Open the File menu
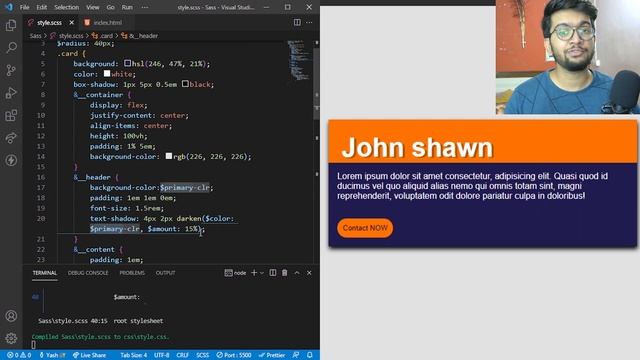This screenshot has height=360, width=640. click(24, 7)
